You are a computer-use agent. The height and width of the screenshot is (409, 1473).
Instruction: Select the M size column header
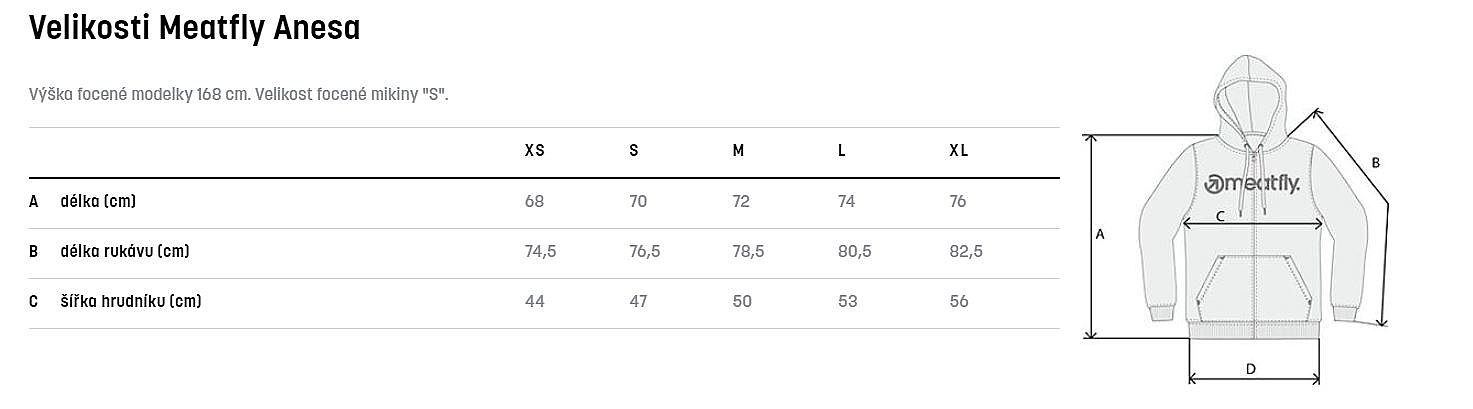coord(738,151)
